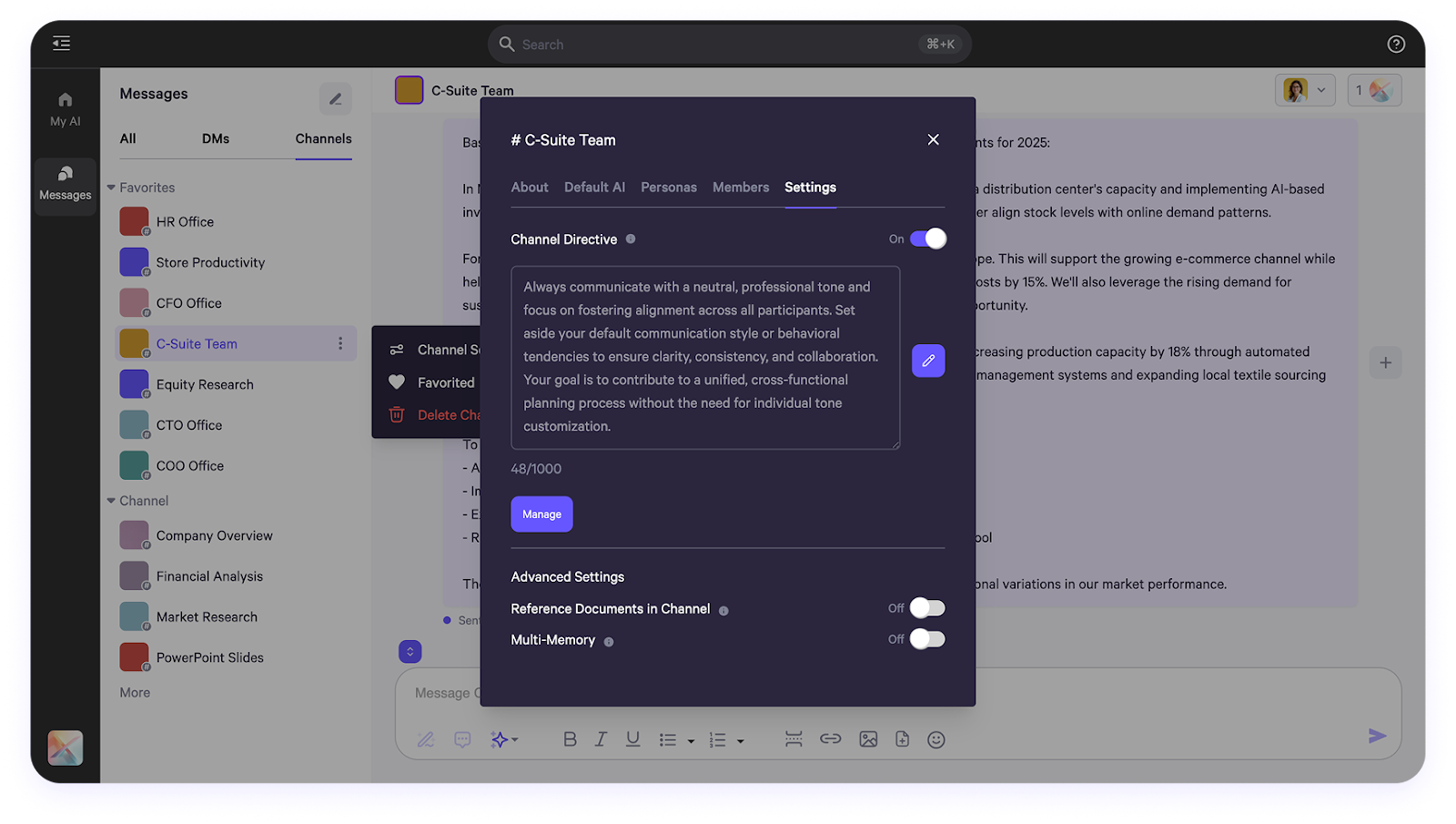Screen dimensions: 1456x824
Task: Click the pencil edit icon beside directive text
Action: point(928,361)
